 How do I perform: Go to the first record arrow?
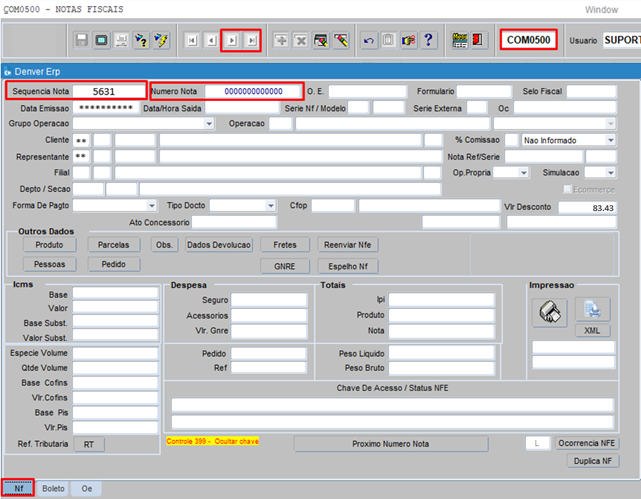pyautogui.click(x=191, y=40)
